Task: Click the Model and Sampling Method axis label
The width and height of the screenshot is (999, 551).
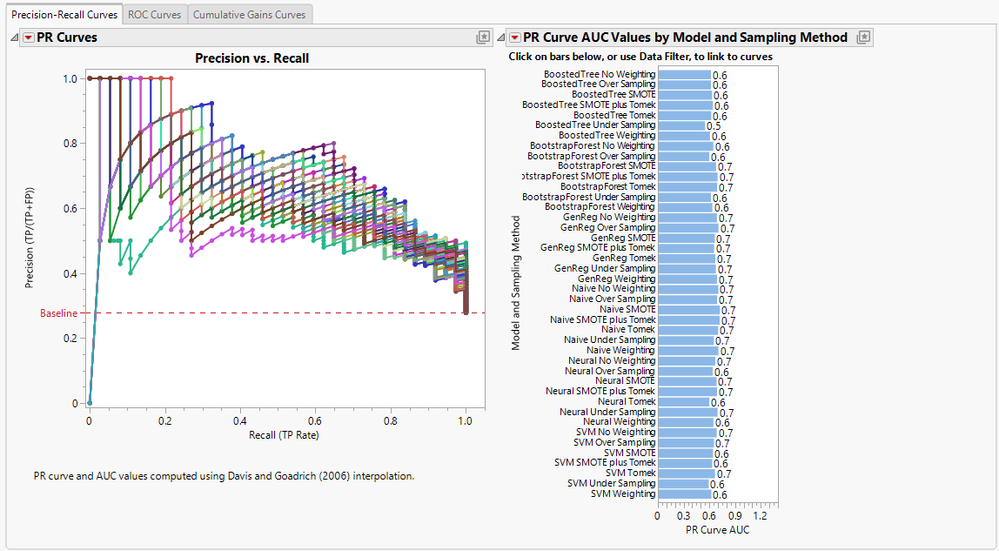Action: pos(516,283)
